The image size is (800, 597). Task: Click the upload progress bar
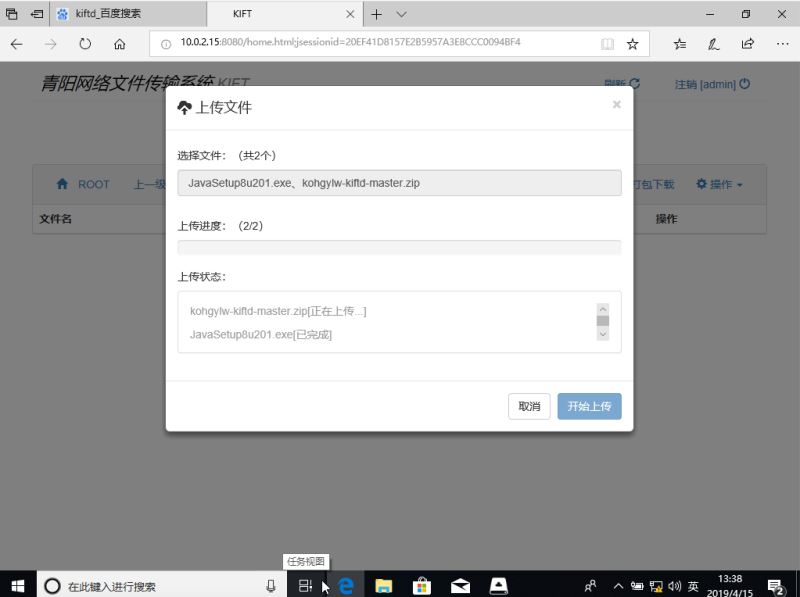398,247
